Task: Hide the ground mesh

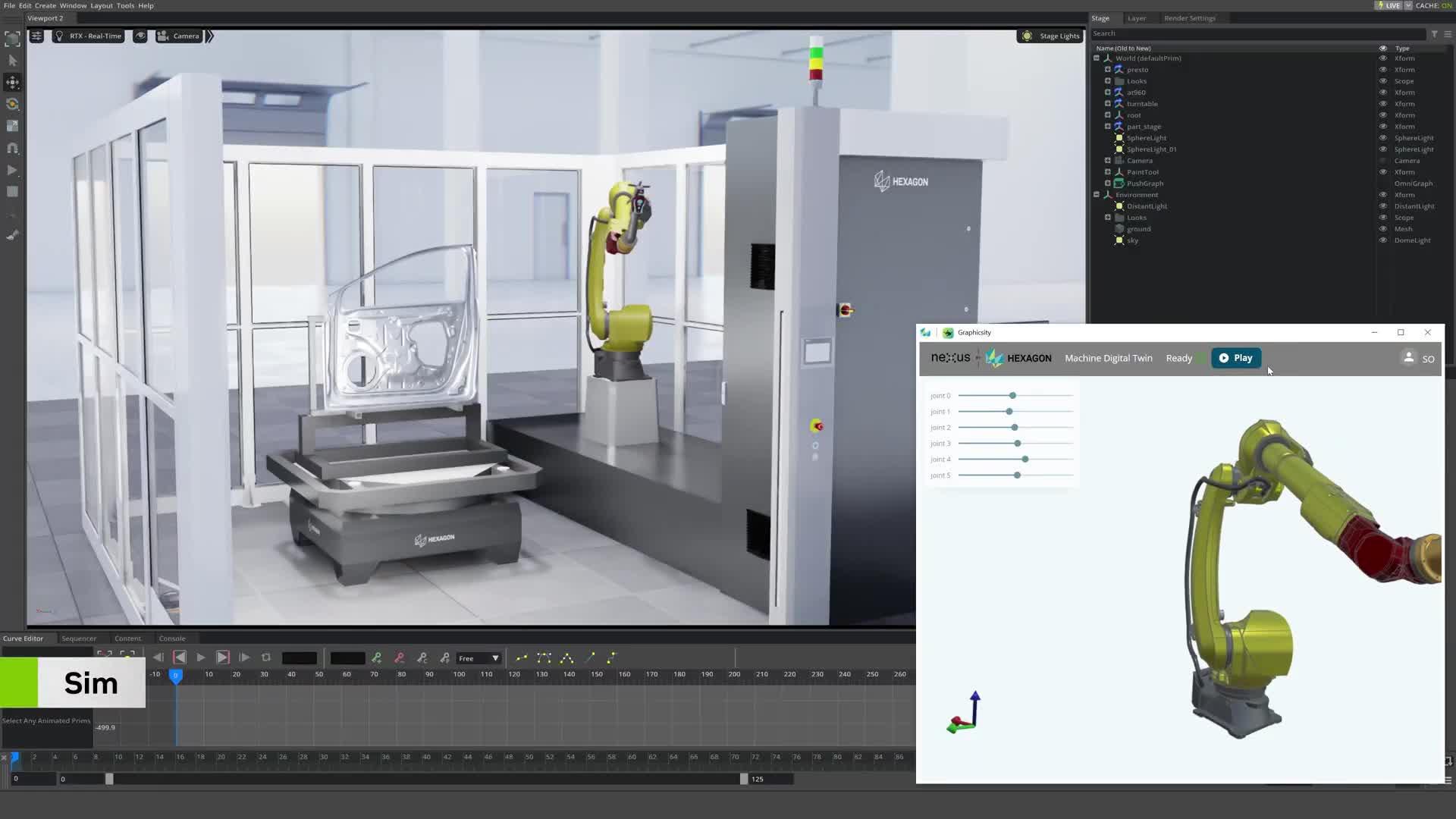Action: 1382,229
